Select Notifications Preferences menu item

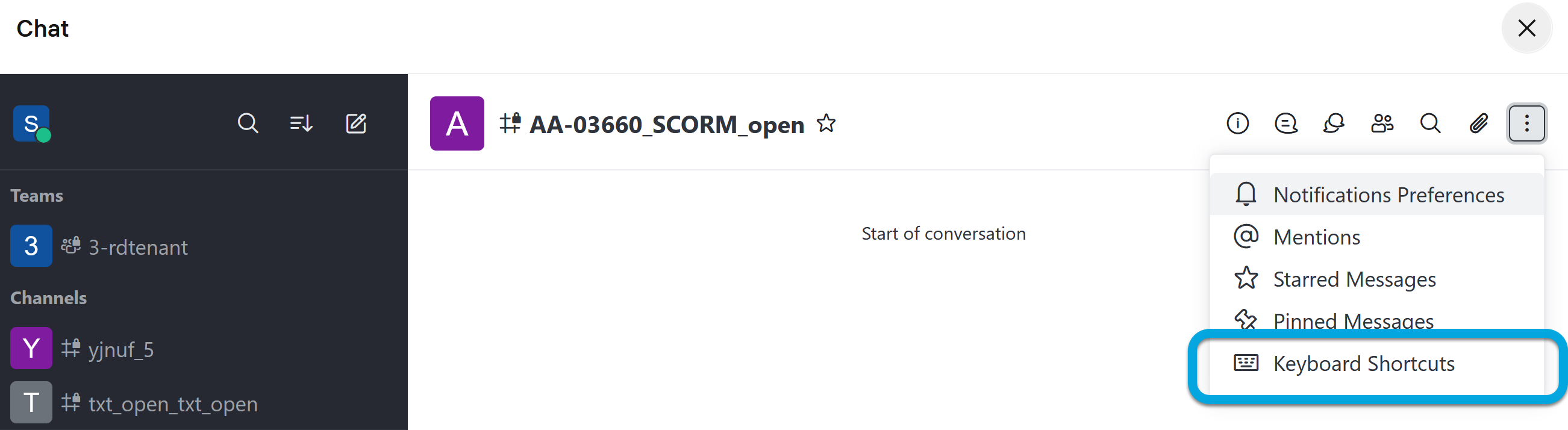(1388, 195)
